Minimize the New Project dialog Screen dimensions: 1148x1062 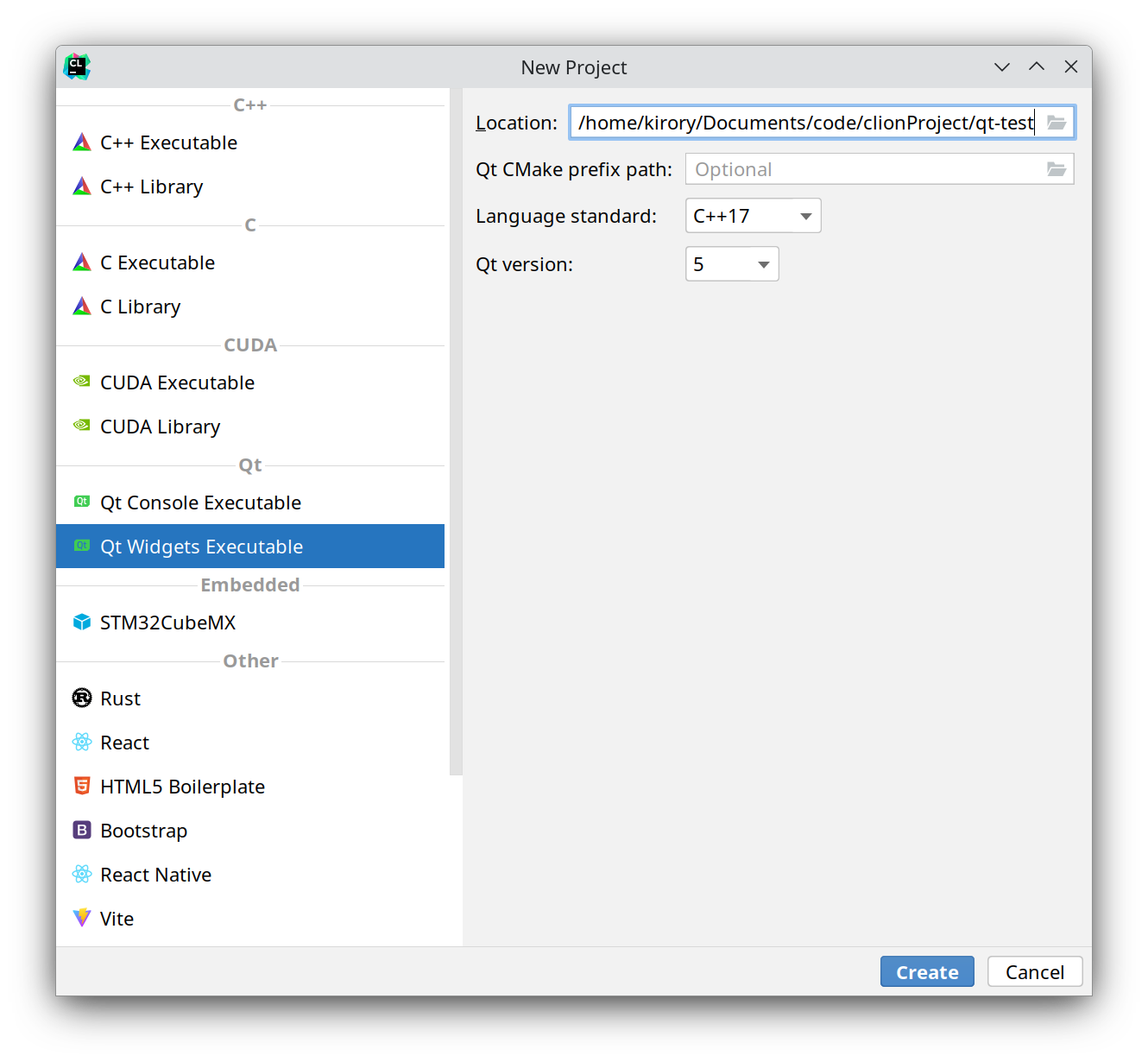pos(1002,66)
